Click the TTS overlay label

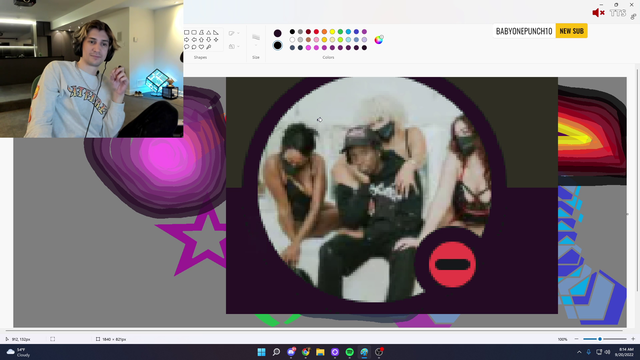tap(618, 13)
